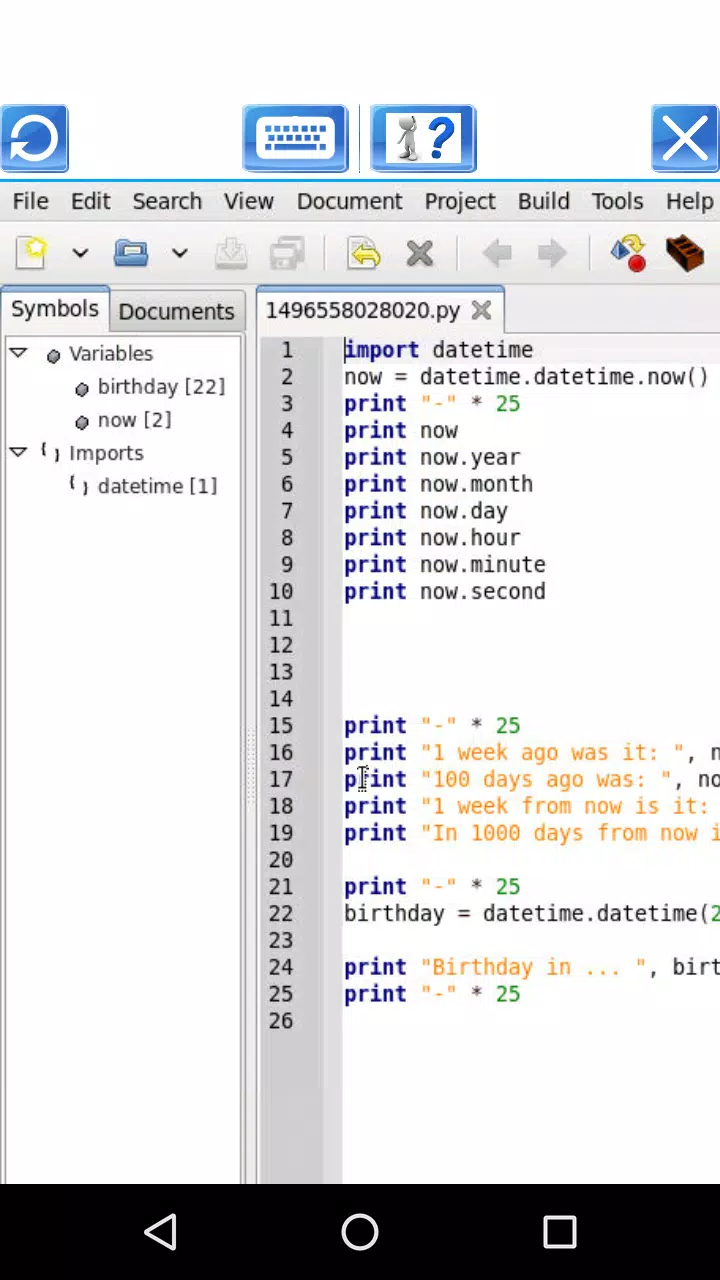Tap the Android back navigation button
The image size is (720, 1280).
[x=160, y=1232]
